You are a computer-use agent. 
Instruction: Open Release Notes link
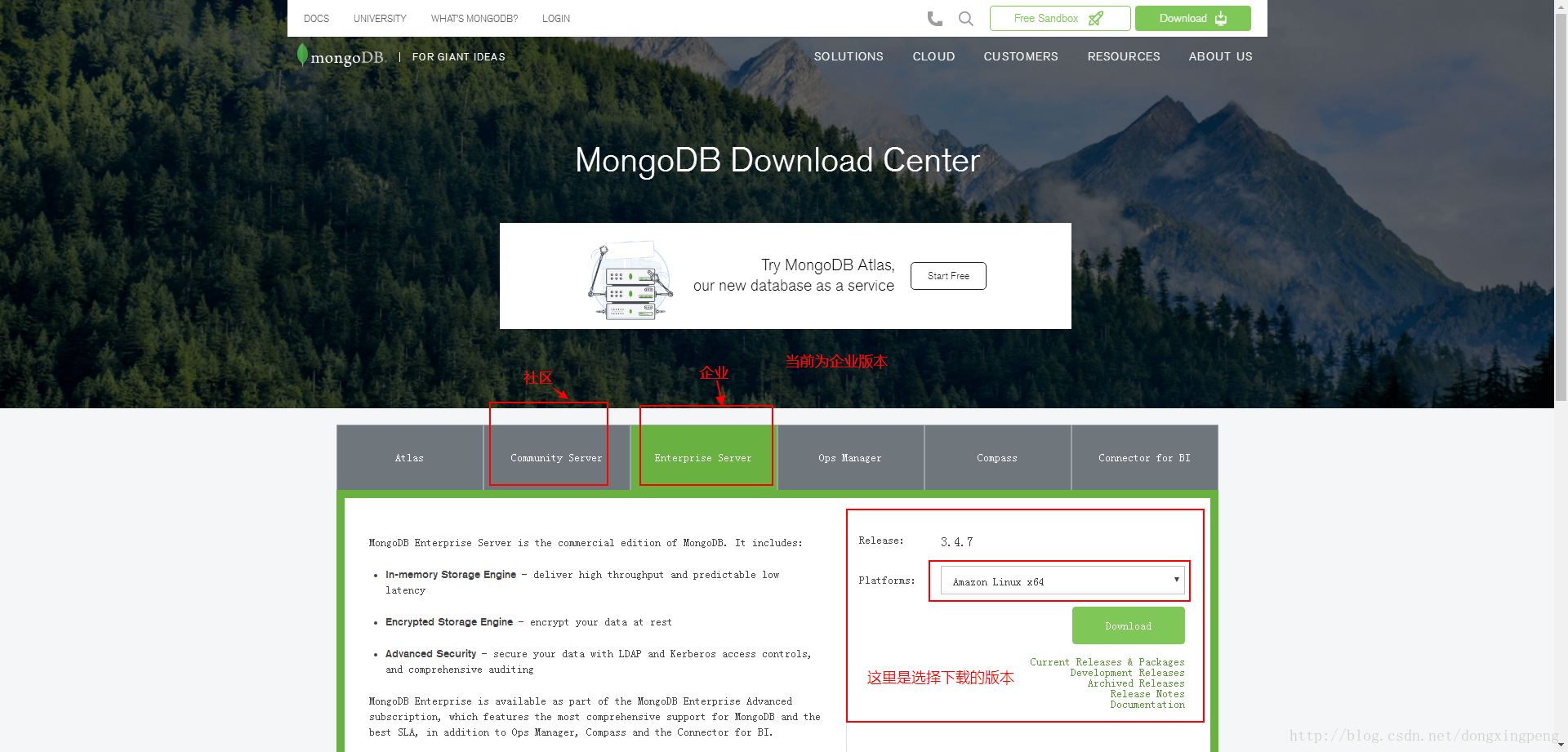click(1147, 694)
